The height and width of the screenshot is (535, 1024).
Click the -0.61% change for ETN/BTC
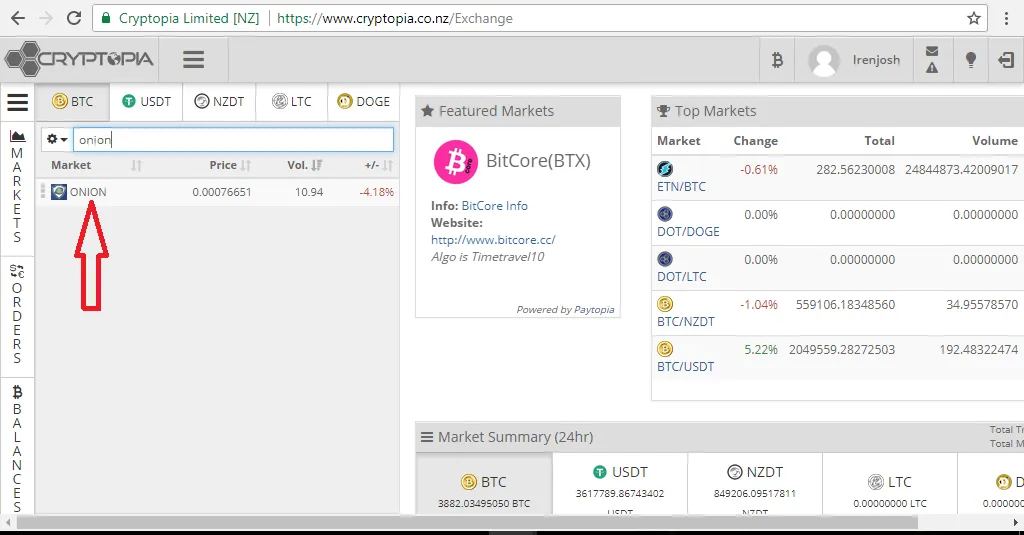click(x=759, y=170)
